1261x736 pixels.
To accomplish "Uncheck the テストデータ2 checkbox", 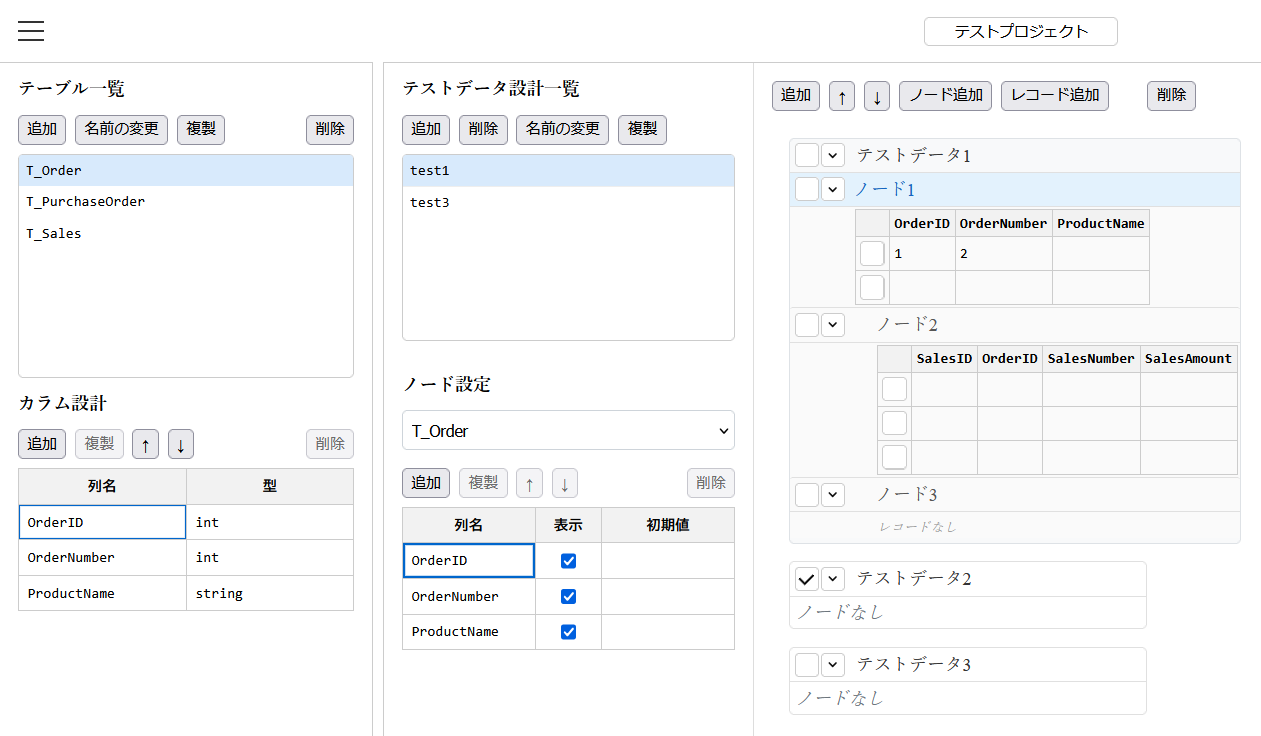I will tap(807, 579).
